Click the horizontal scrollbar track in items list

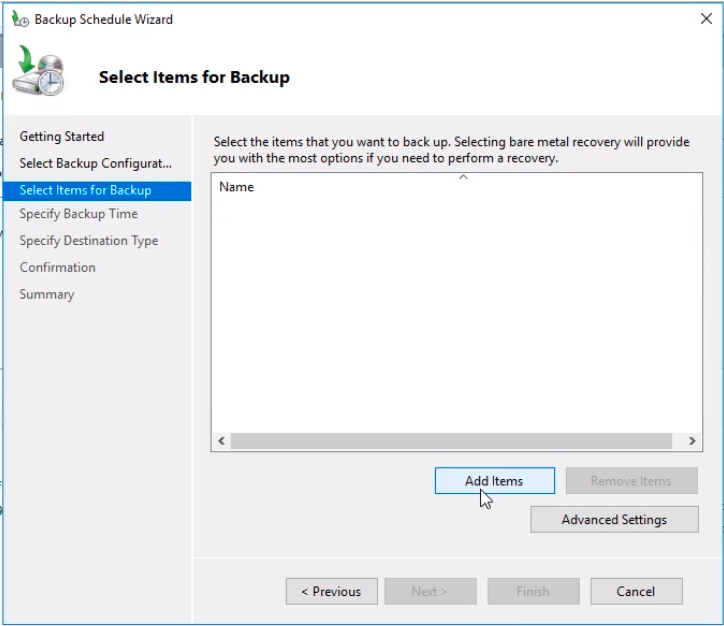450,441
